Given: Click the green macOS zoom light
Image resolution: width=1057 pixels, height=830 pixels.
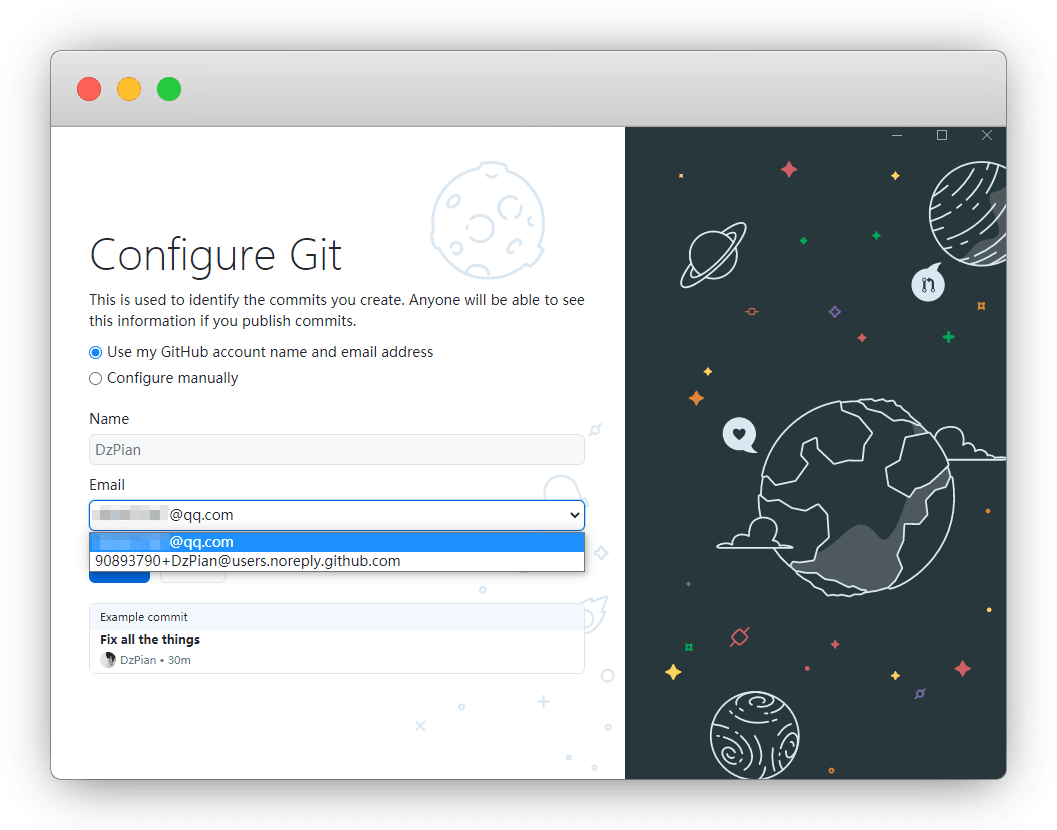Looking at the screenshot, I should [x=169, y=89].
